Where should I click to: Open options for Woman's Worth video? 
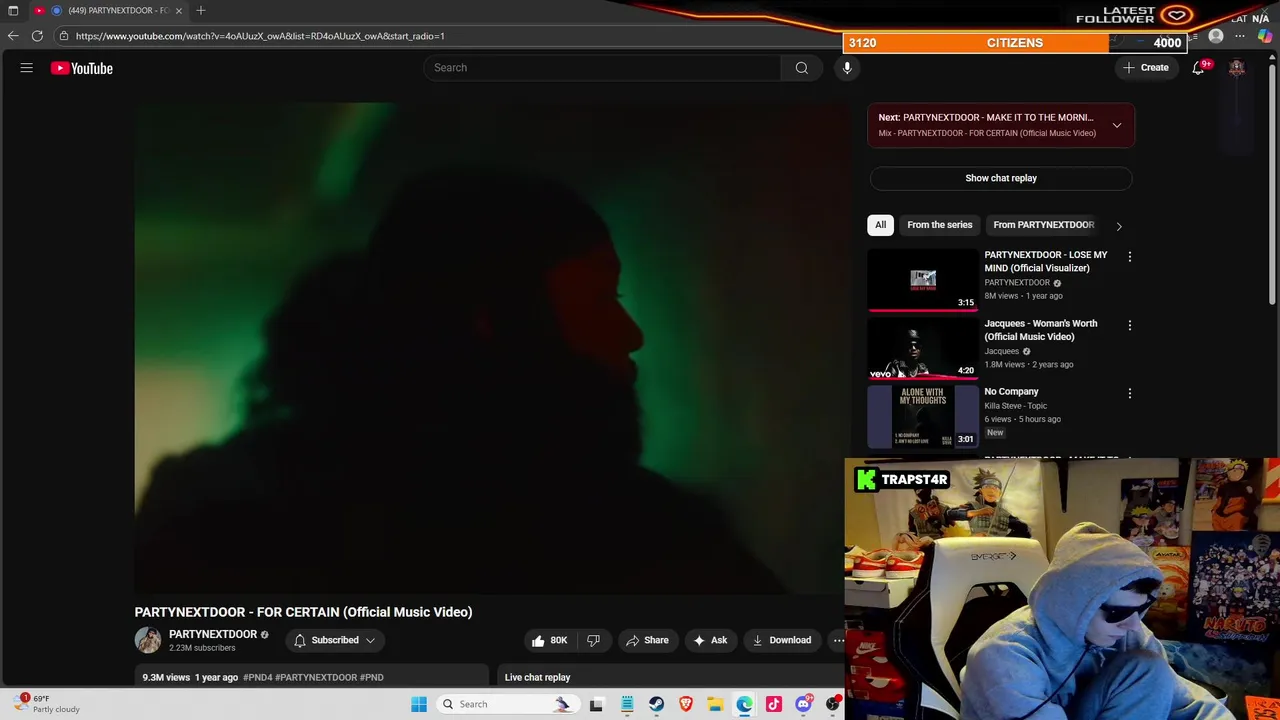(x=1130, y=325)
